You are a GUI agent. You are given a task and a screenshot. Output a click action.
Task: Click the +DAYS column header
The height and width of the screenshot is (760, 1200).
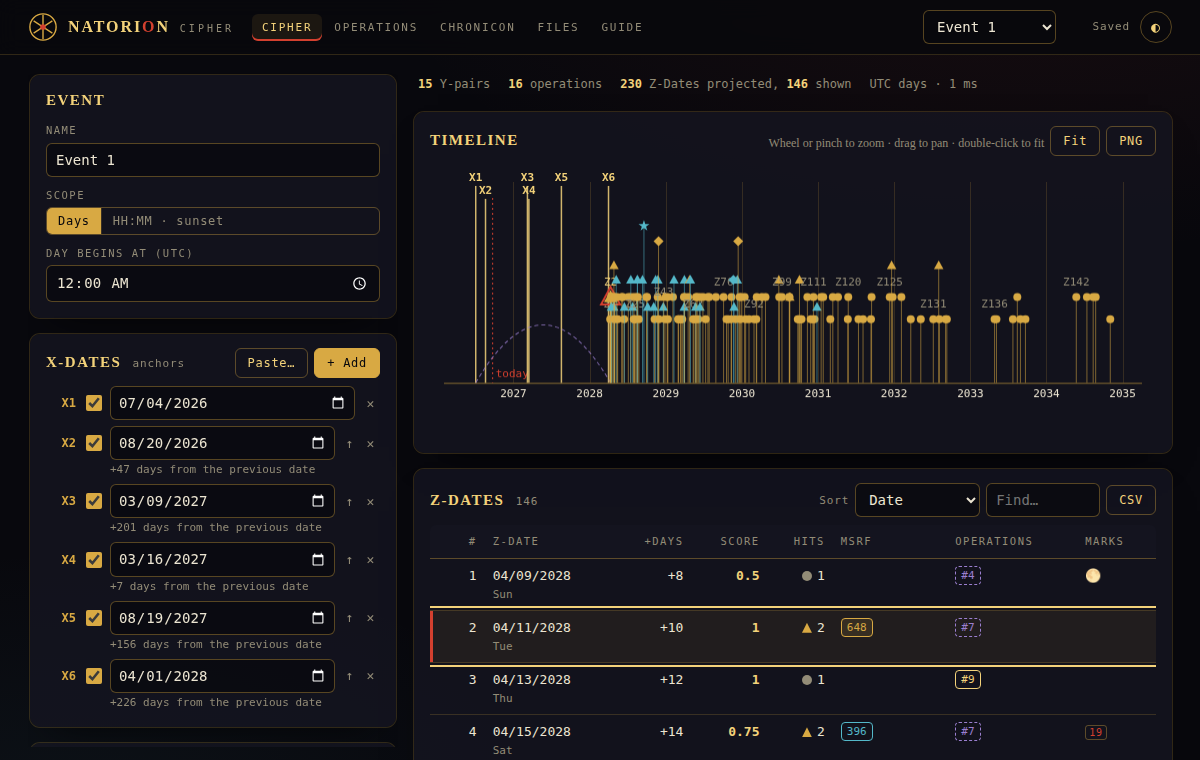coord(664,541)
